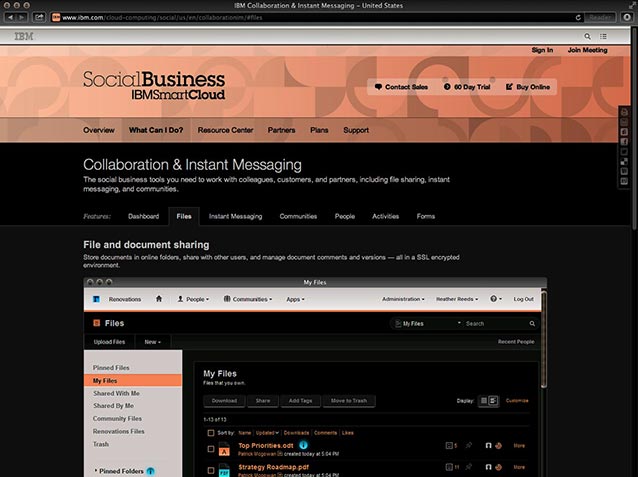The image size is (638, 477).
Task: Click the info icon beside Top Priorities.odt
Action: point(303,445)
